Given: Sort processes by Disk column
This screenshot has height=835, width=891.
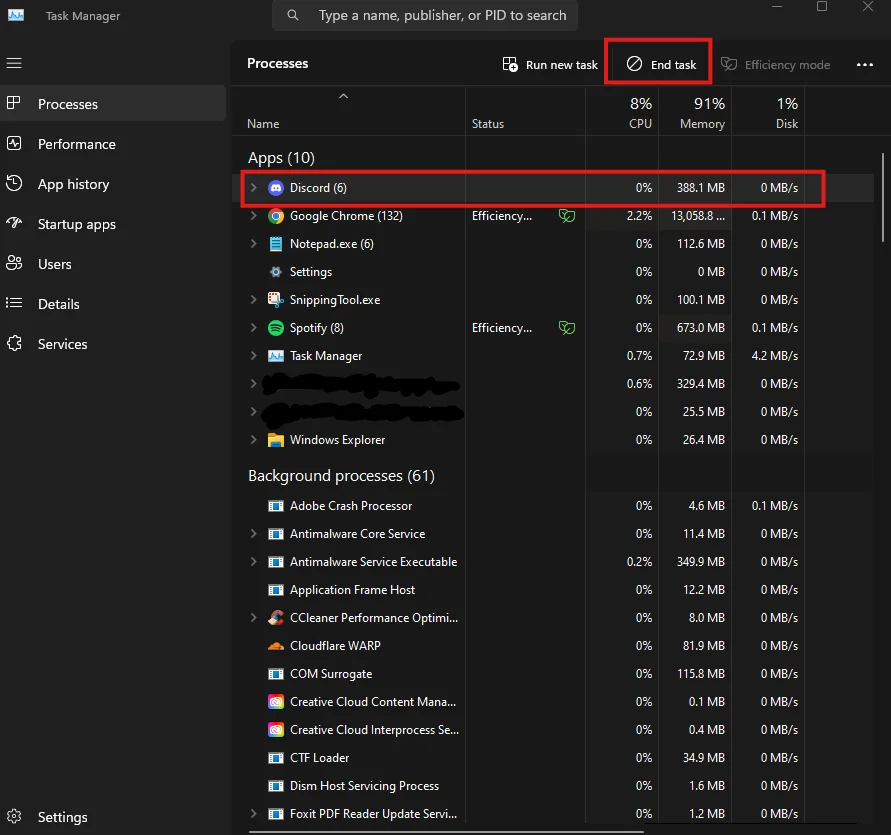Looking at the screenshot, I should coord(768,111).
